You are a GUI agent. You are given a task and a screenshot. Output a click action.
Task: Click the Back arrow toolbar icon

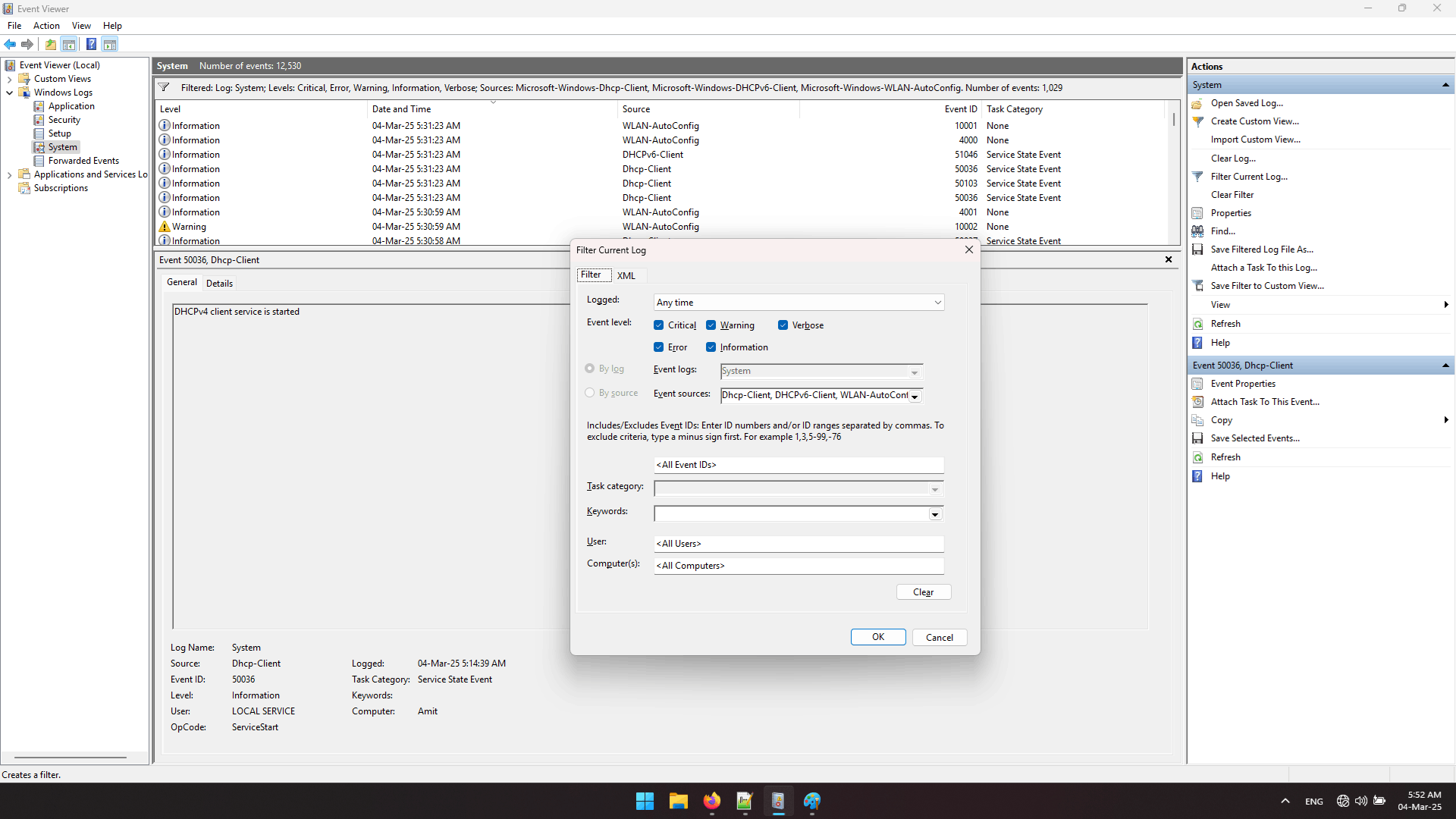pos(10,44)
